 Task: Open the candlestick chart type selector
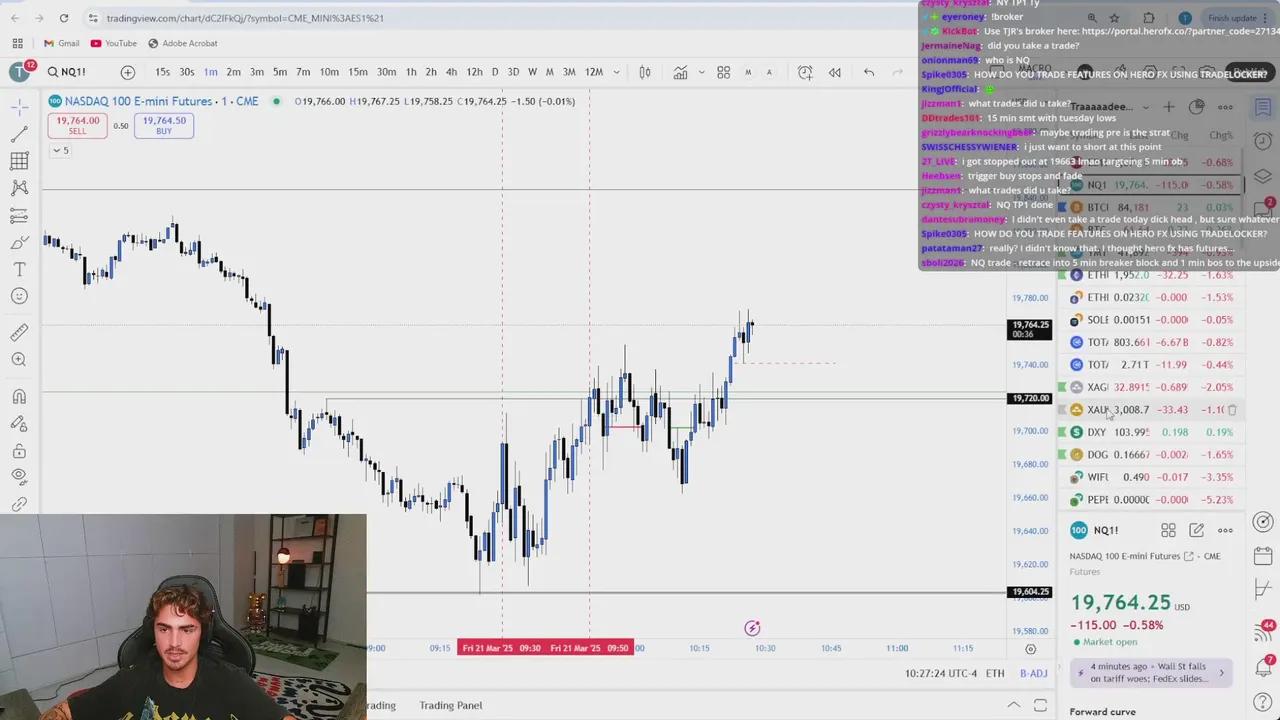[645, 72]
